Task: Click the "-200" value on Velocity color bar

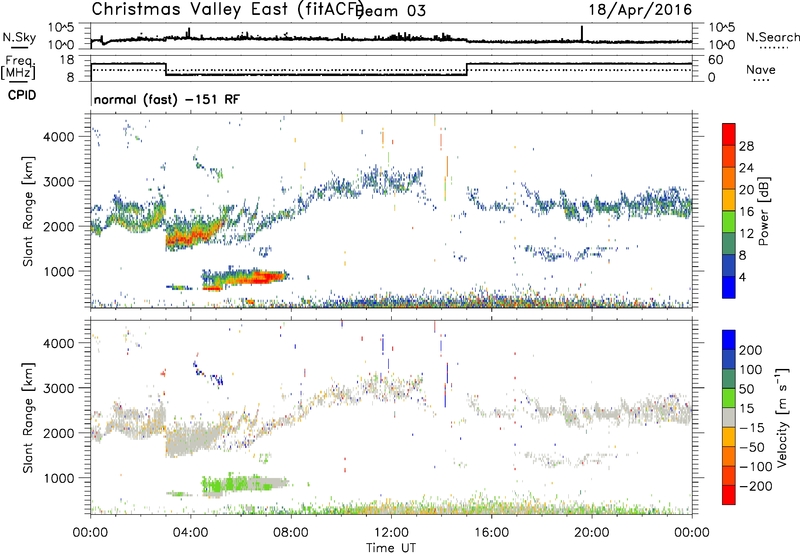Action: (756, 486)
